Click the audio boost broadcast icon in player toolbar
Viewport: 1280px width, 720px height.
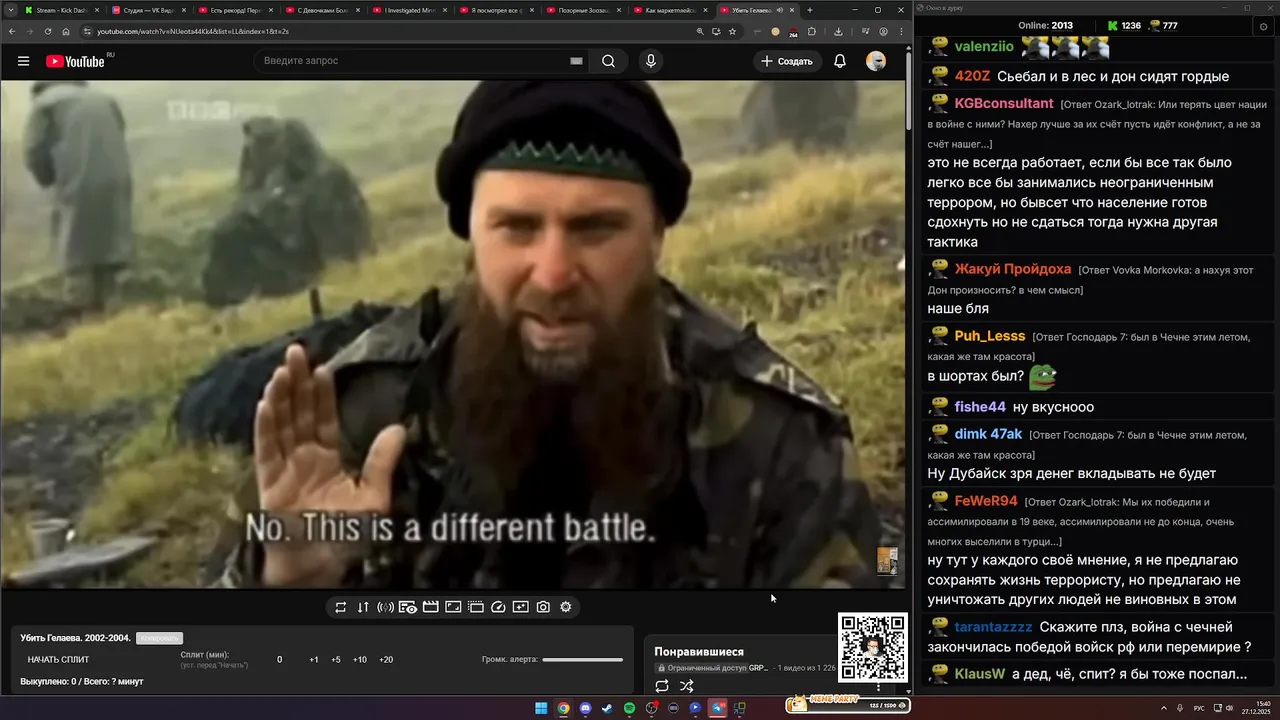coord(386,607)
